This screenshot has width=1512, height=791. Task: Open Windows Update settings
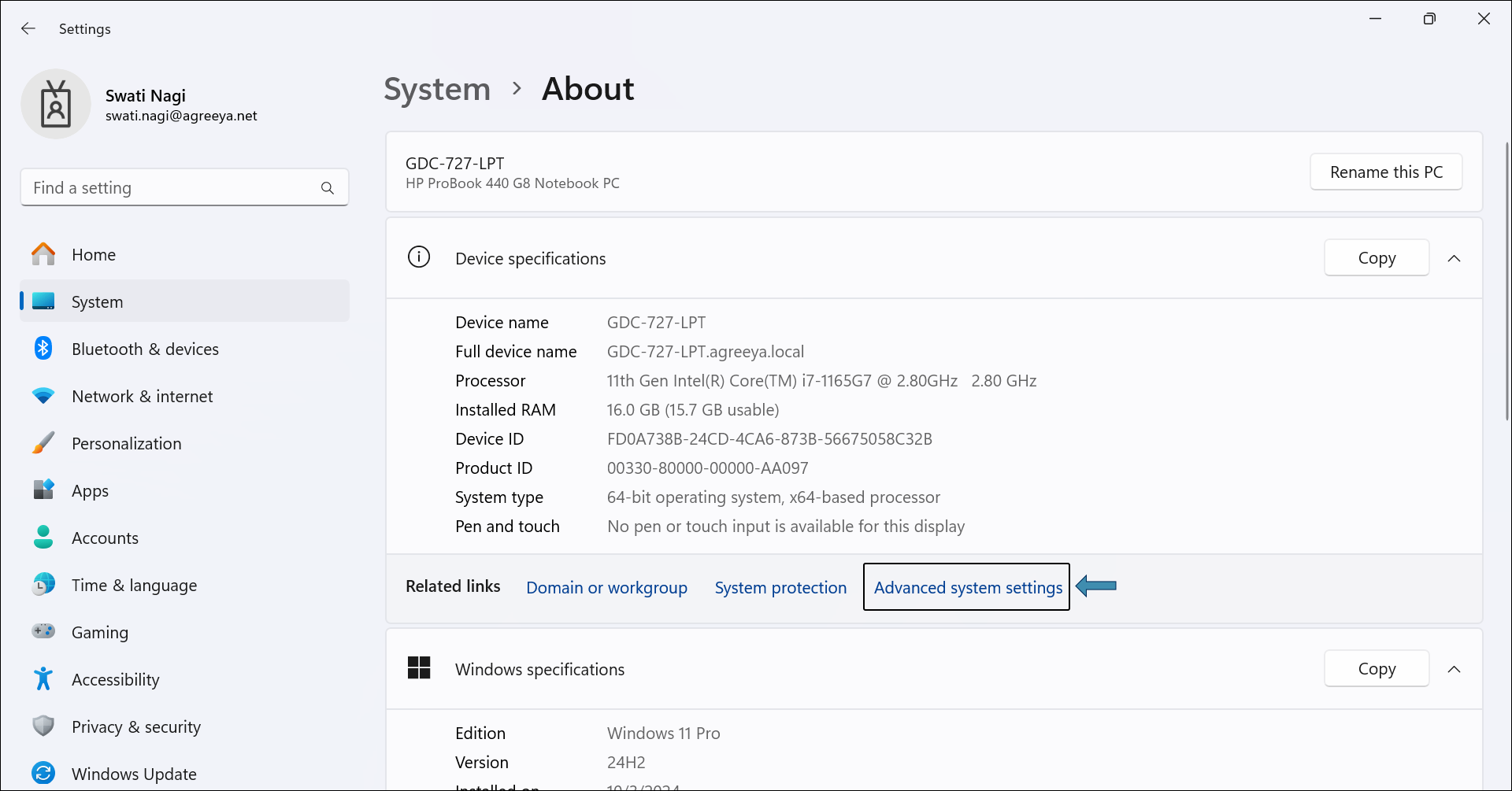(184, 774)
